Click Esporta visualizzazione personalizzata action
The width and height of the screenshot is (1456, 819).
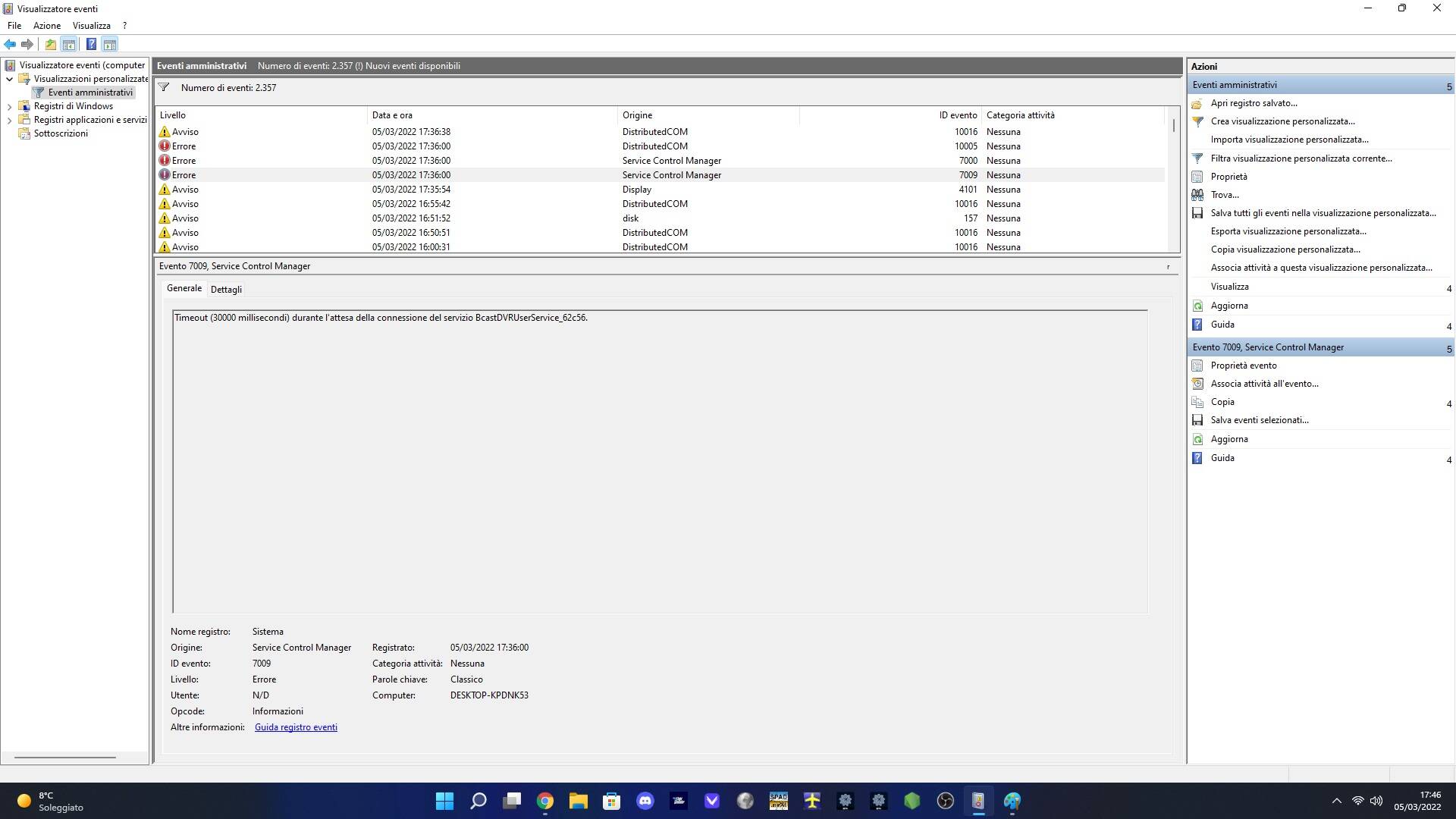(x=1288, y=231)
